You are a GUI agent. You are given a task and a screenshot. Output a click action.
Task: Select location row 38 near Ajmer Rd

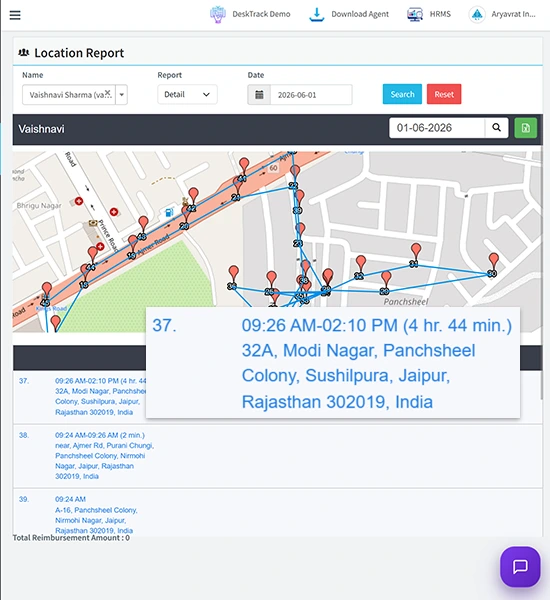(x=277, y=456)
